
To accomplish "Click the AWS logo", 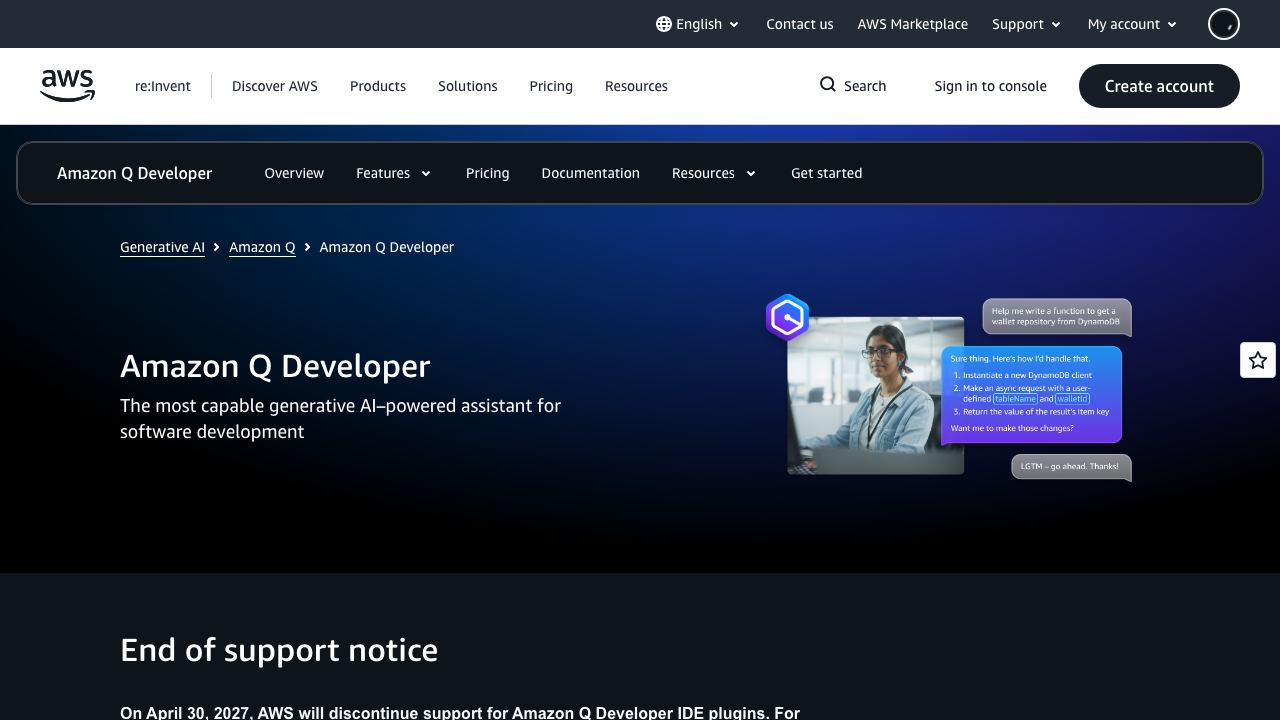I will [67, 86].
